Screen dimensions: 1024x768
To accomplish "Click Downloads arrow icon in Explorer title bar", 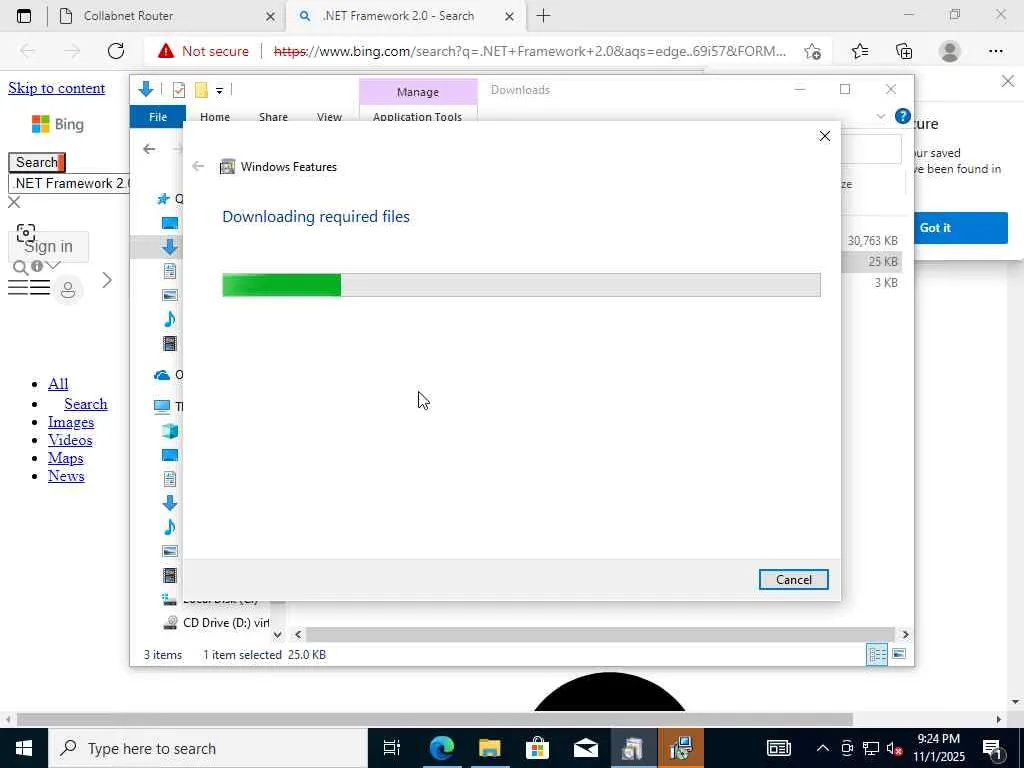I will [x=146, y=89].
